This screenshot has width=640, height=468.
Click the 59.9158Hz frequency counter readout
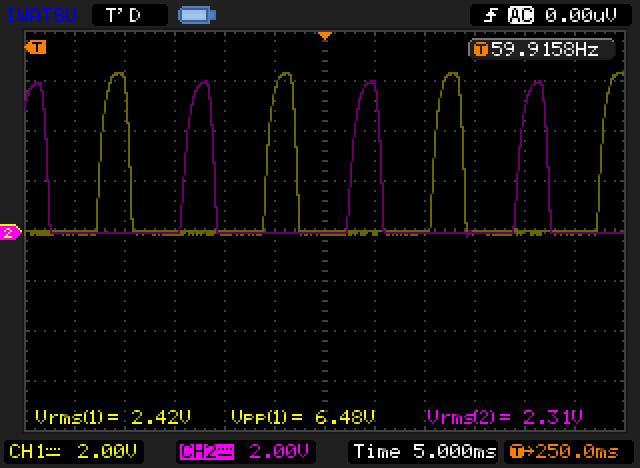(x=541, y=50)
